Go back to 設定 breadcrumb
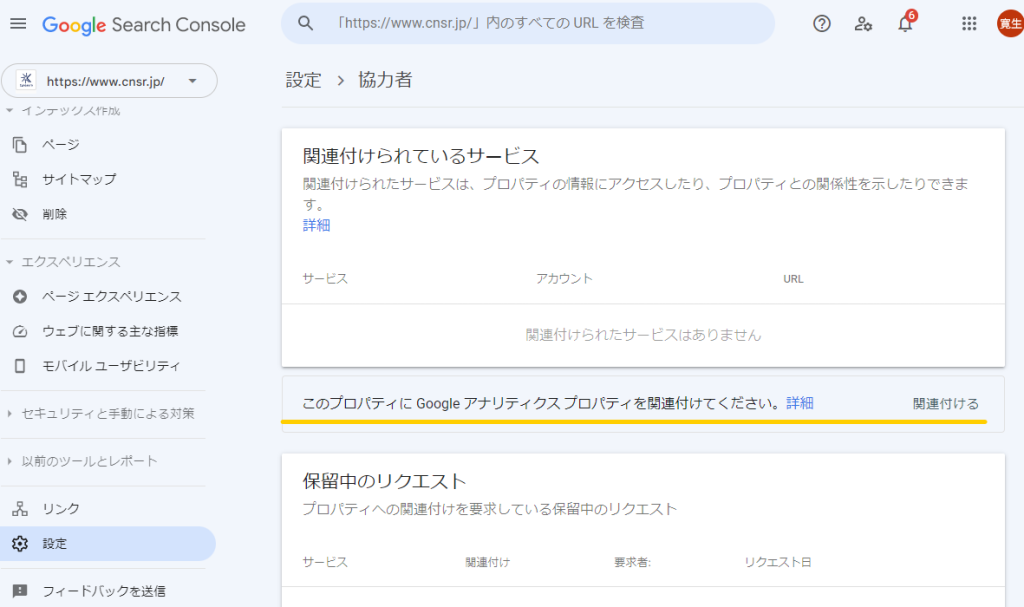1024x607 pixels. pos(304,80)
